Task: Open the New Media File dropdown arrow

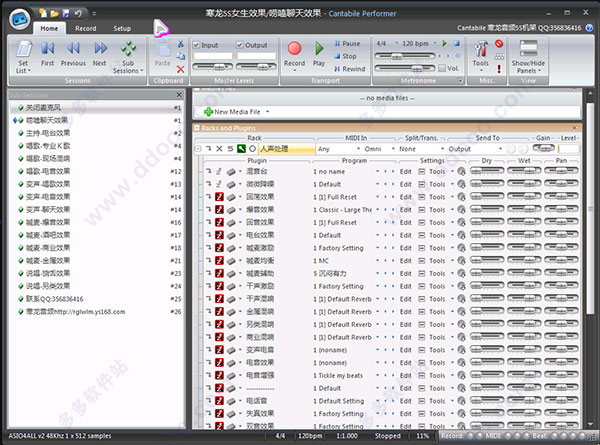Action: (x=267, y=112)
